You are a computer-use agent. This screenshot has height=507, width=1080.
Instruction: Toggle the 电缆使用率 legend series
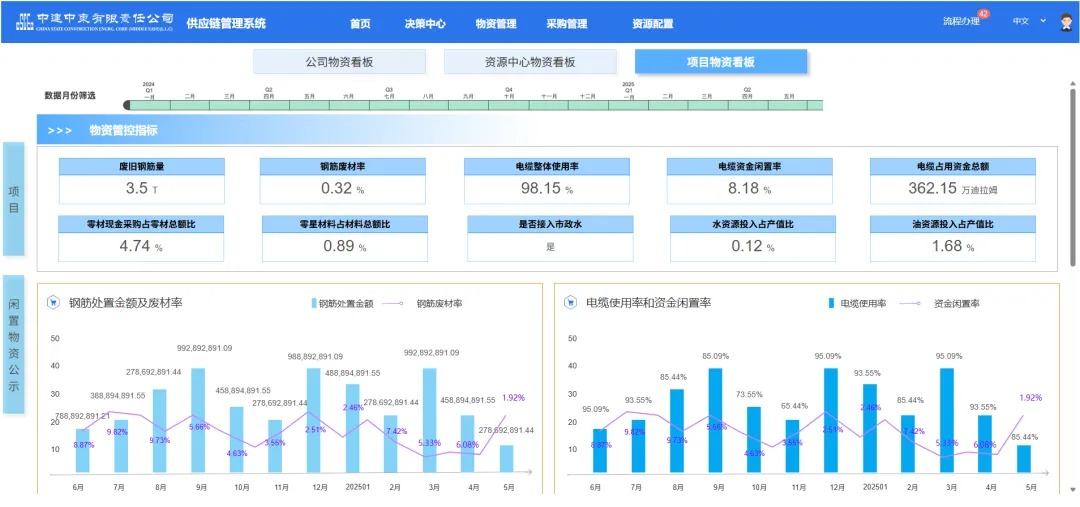857,303
